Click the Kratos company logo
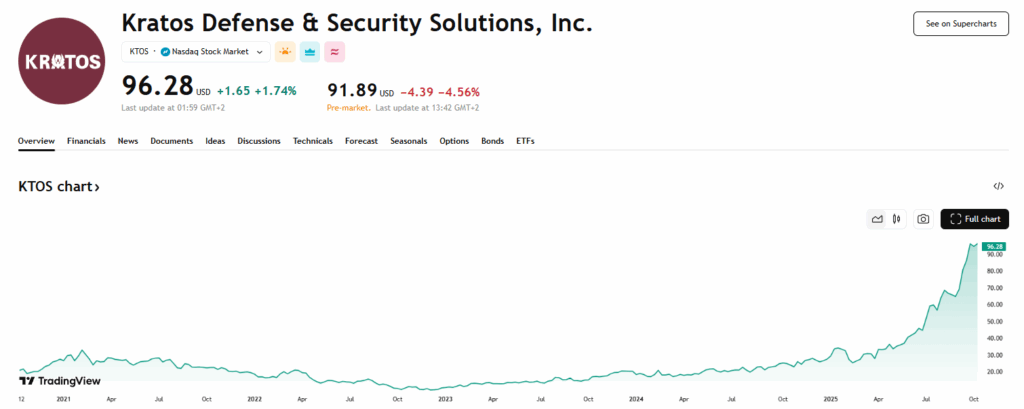This screenshot has height=409, width=1024. coord(62,61)
